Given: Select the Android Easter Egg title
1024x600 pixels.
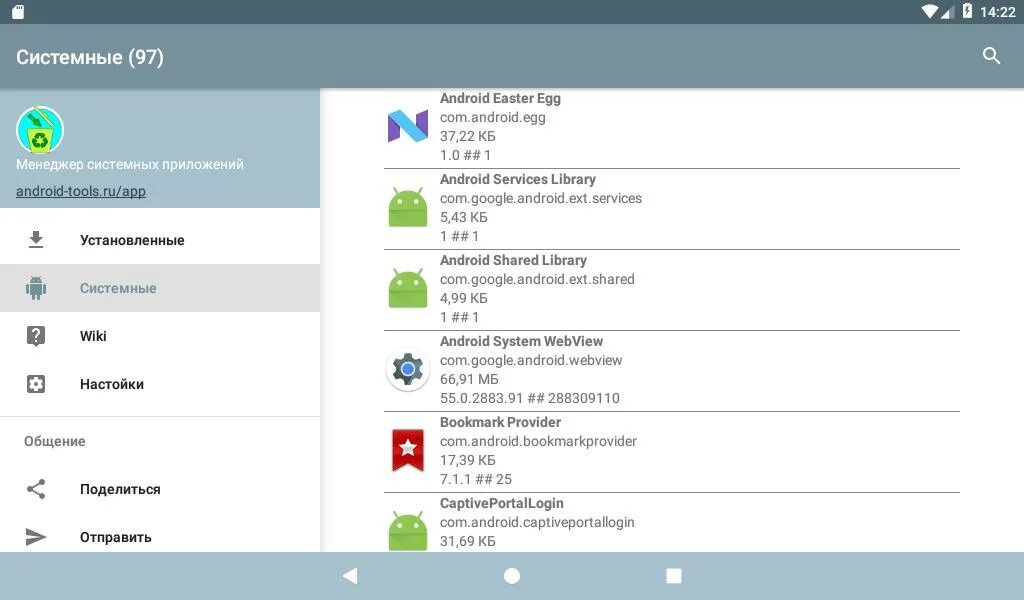Looking at the screenshot, I should click(x=500, y=98).
